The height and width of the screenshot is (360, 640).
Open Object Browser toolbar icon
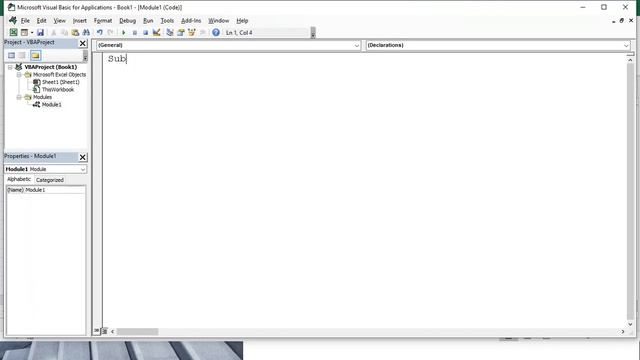[x=191, y=32]
